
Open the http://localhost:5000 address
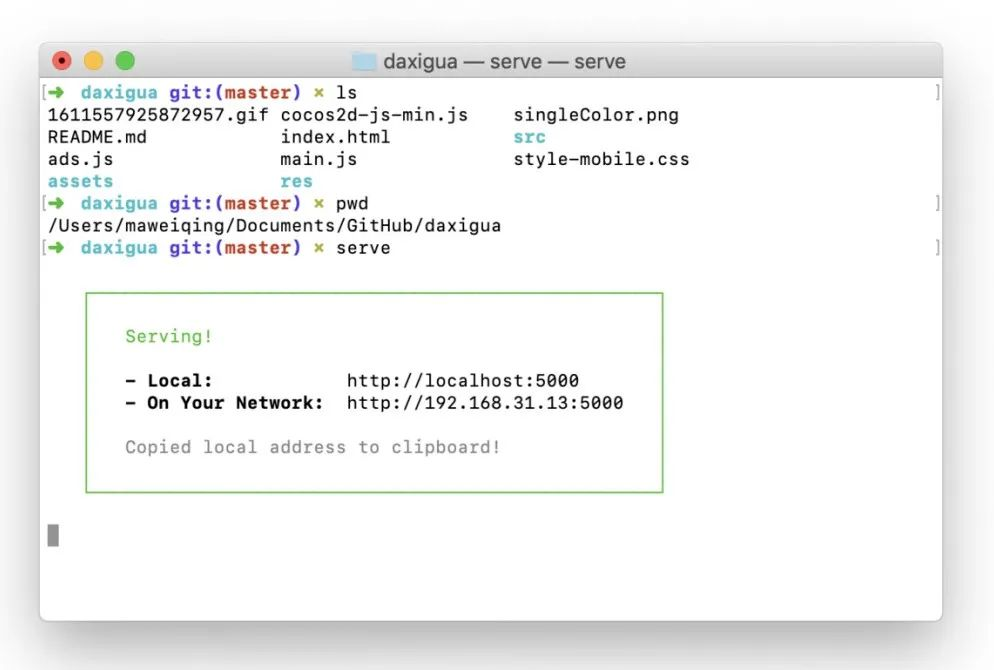[463, 380]
